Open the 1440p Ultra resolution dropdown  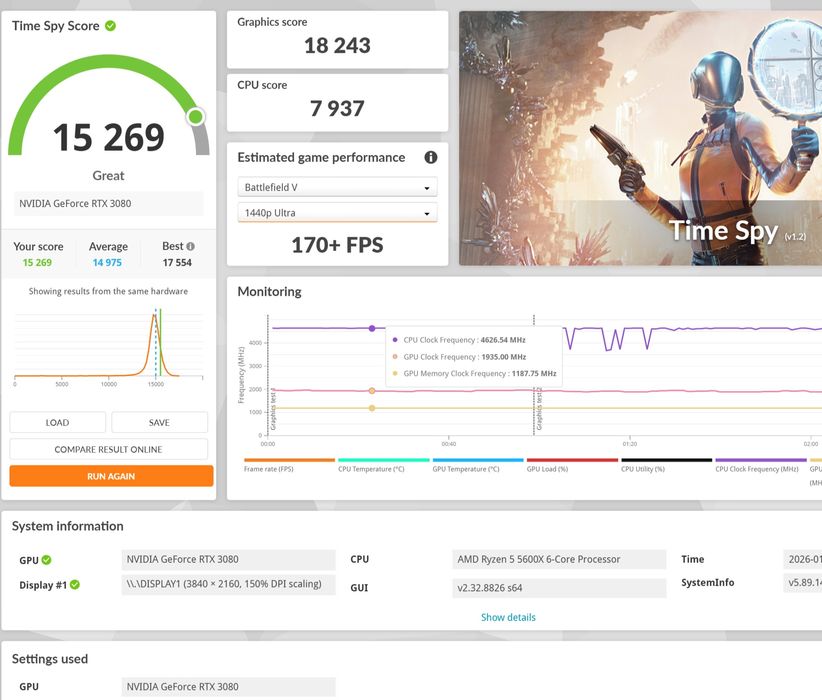point(337,212)
